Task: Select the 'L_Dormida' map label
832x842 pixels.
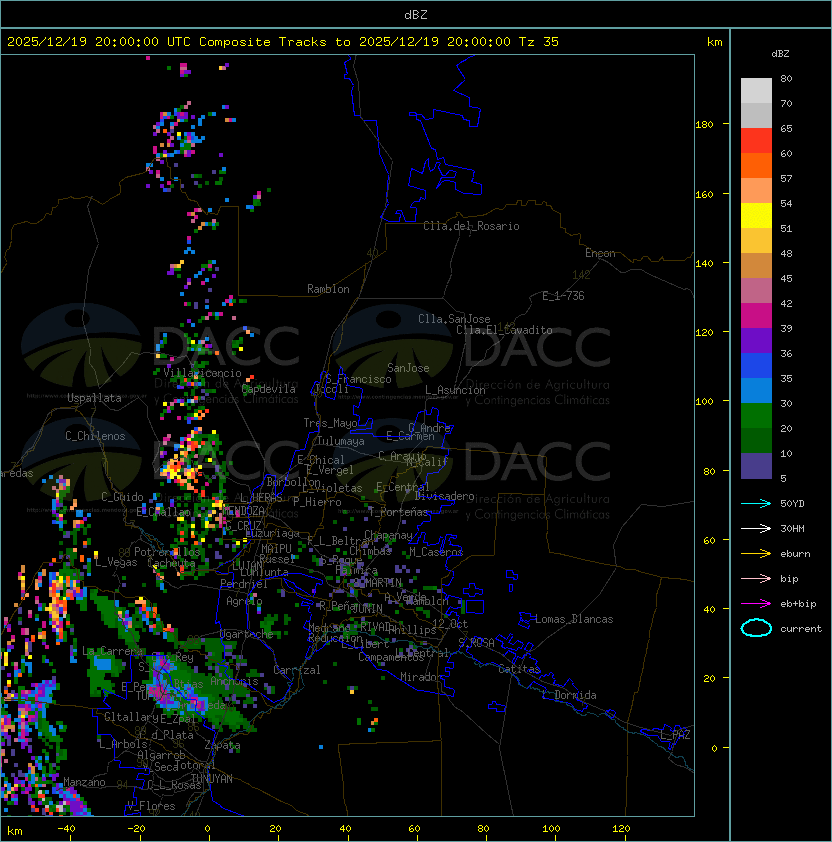Action: click(569, 695)
